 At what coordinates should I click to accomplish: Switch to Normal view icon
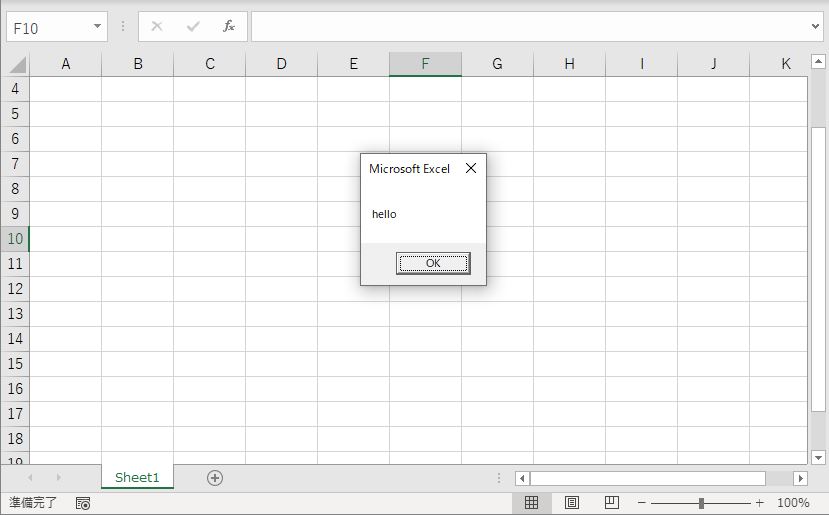(x=532, y=503)
